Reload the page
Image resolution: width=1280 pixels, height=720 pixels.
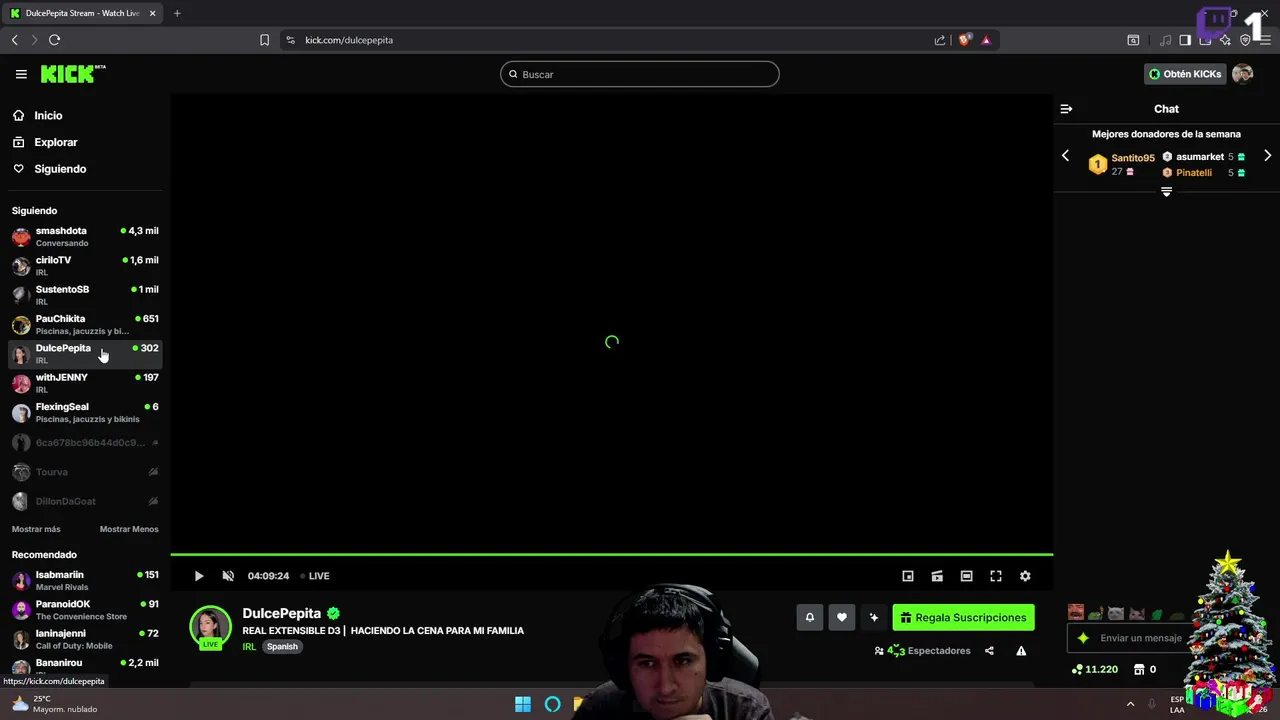click(x=54, y=40)
